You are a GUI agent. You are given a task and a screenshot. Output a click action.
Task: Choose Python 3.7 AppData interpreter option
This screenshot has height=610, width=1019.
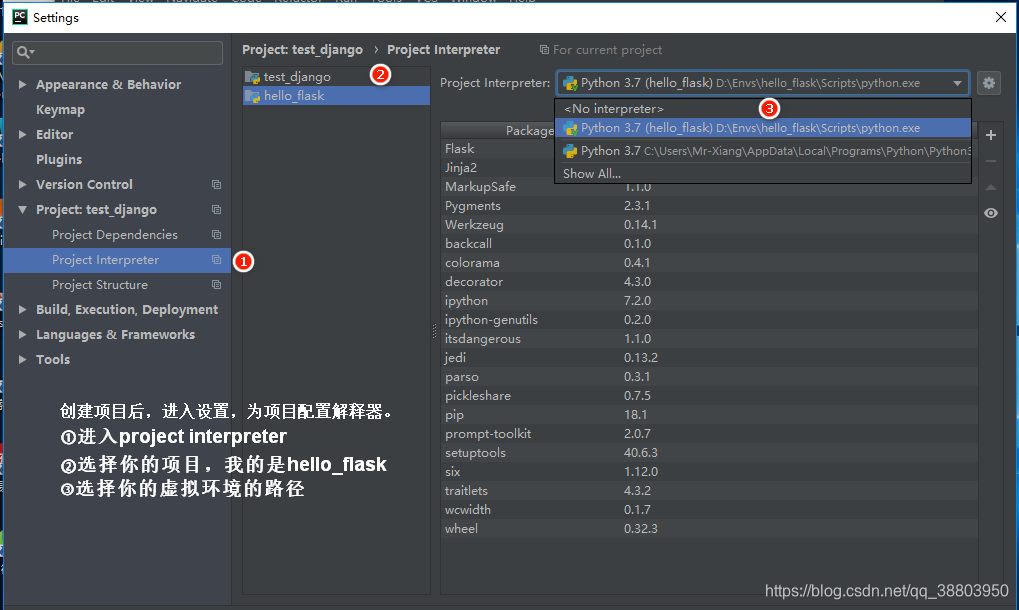pos(763,151)
